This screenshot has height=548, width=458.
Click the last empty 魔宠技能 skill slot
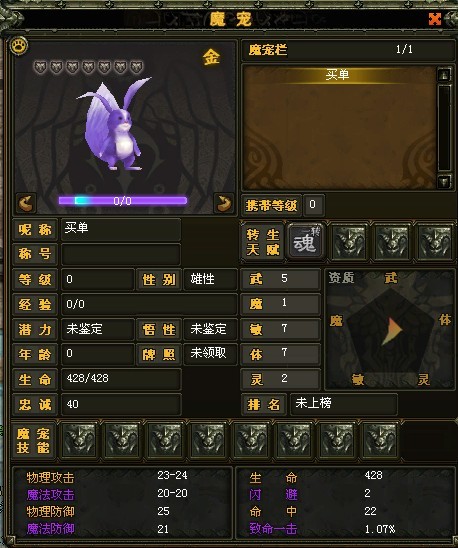[x=380, y=440]
